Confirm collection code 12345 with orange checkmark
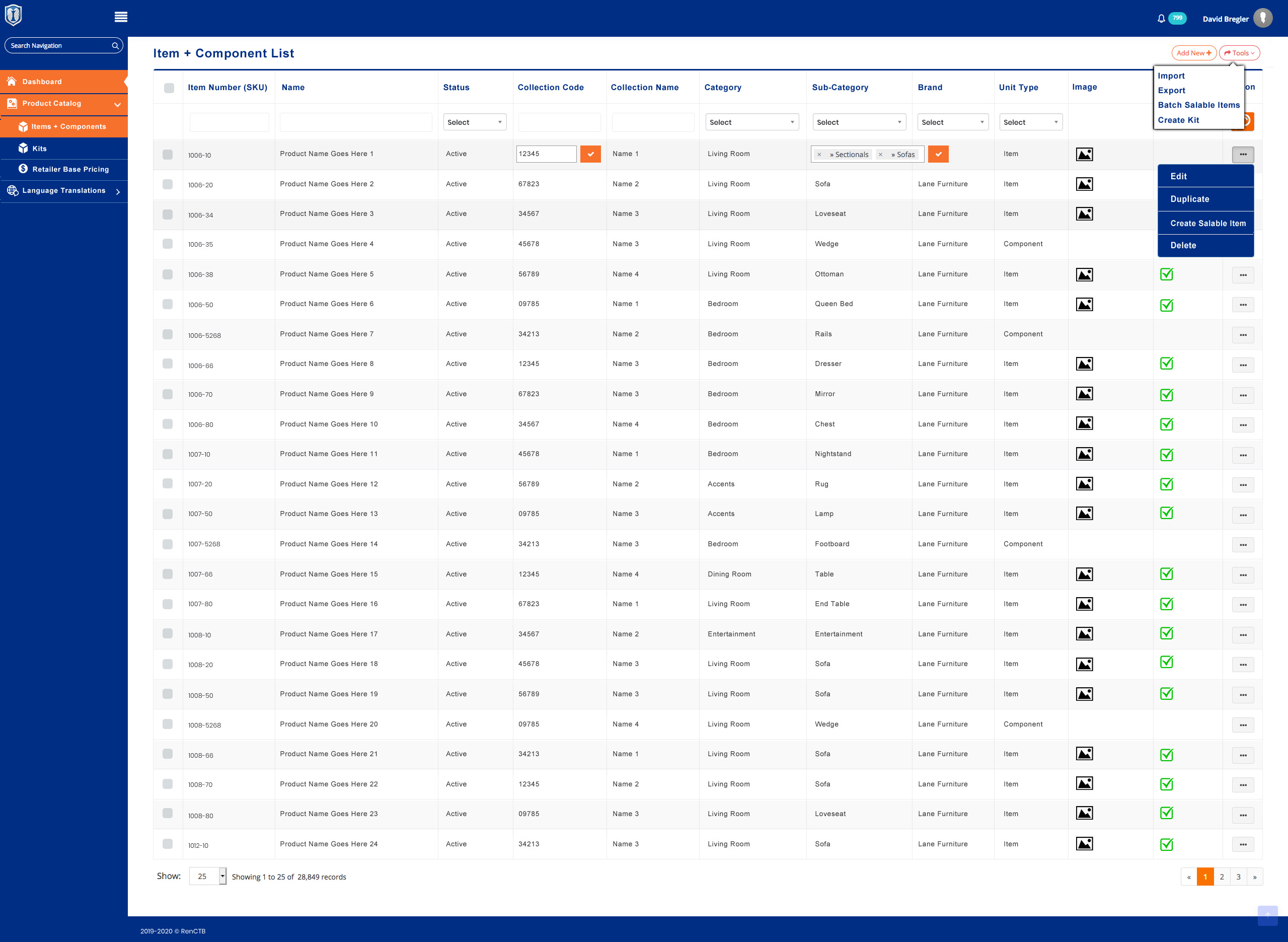 (590, 154)
